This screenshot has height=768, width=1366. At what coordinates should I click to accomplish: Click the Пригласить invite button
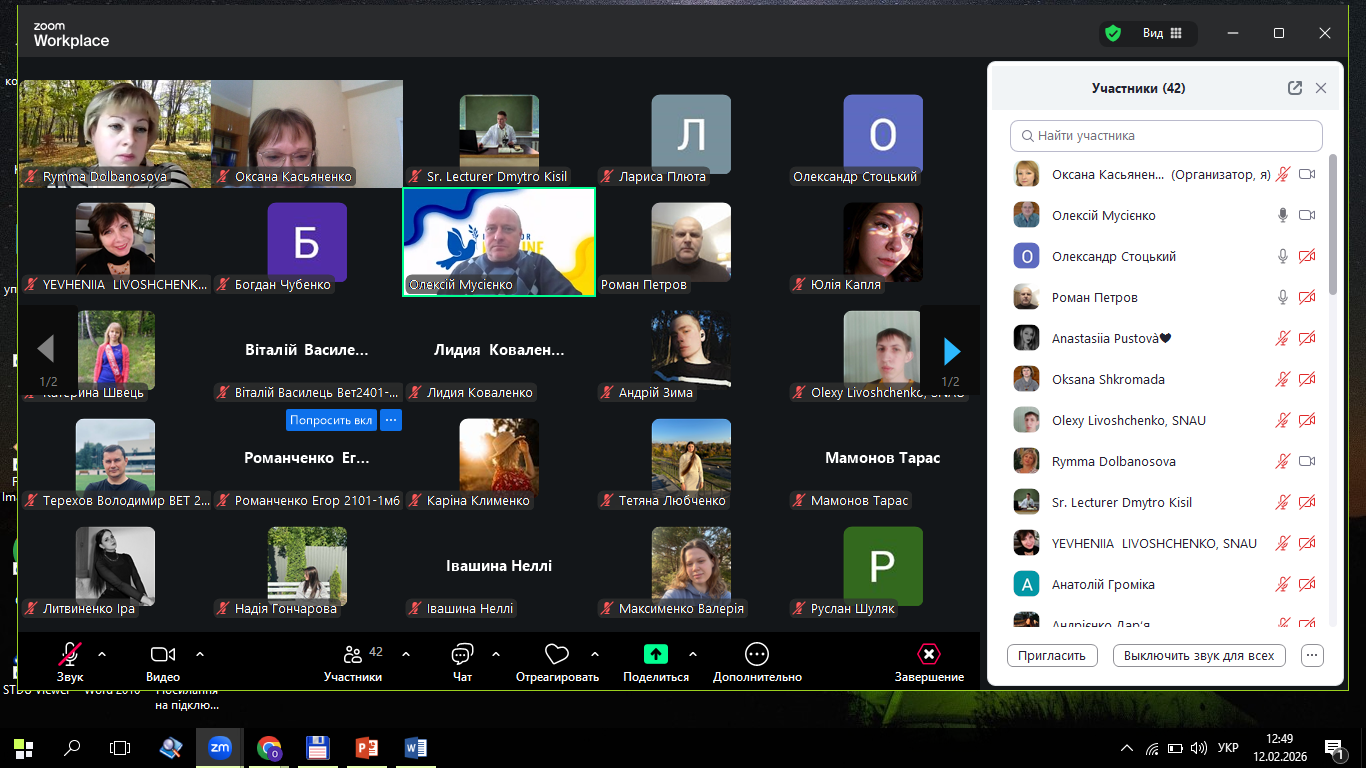pos(1052,656)
